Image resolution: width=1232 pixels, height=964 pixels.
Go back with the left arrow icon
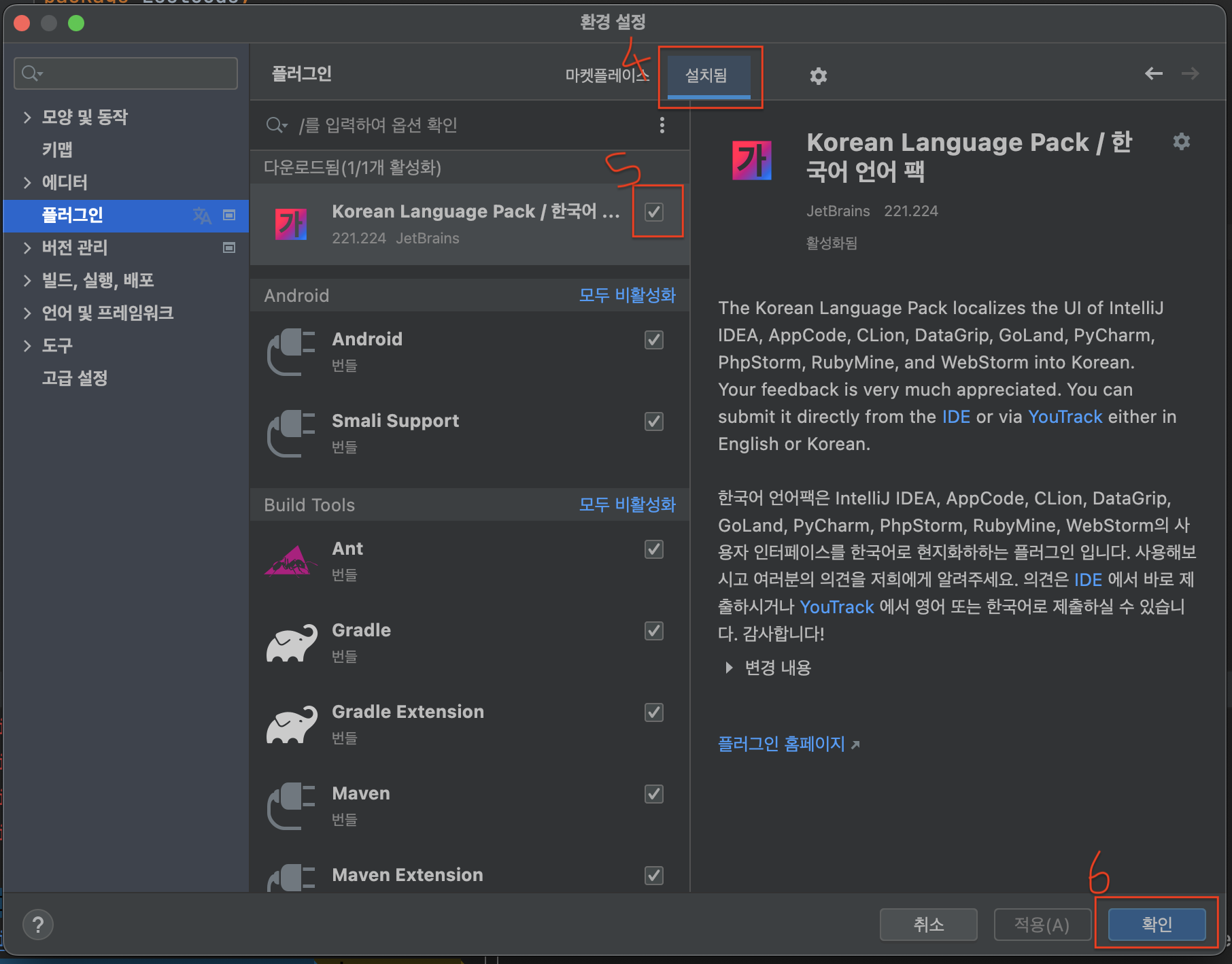tap(1153, 73)
